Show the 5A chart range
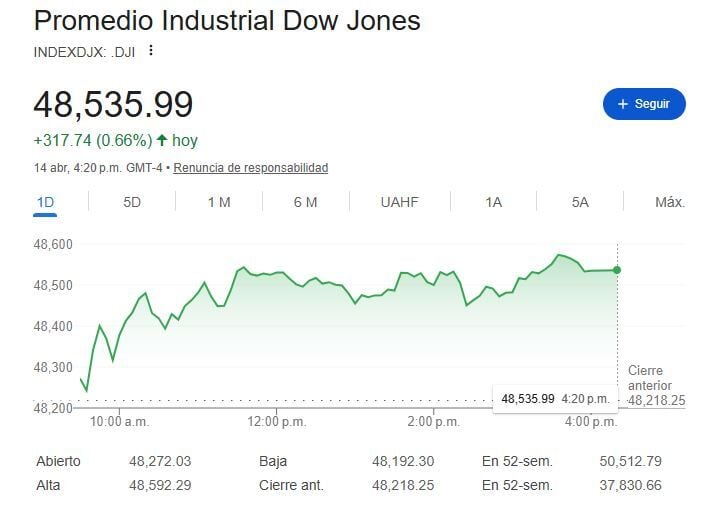701x514 pixels. [580, 202]
